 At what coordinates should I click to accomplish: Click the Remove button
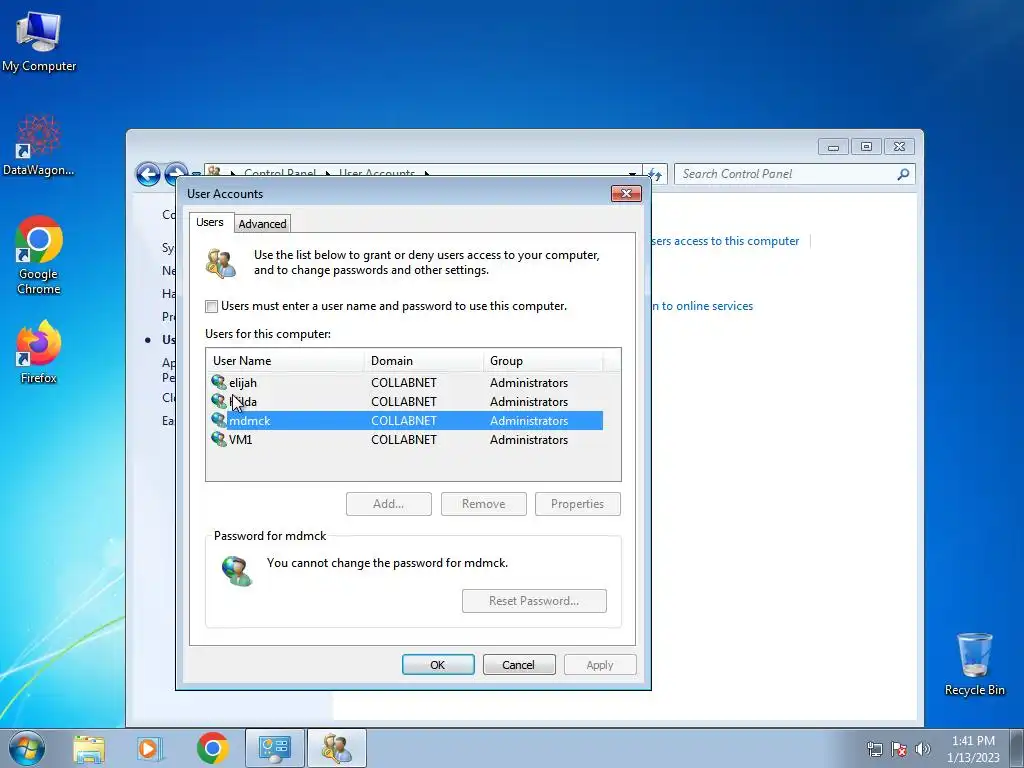(483, 504)
